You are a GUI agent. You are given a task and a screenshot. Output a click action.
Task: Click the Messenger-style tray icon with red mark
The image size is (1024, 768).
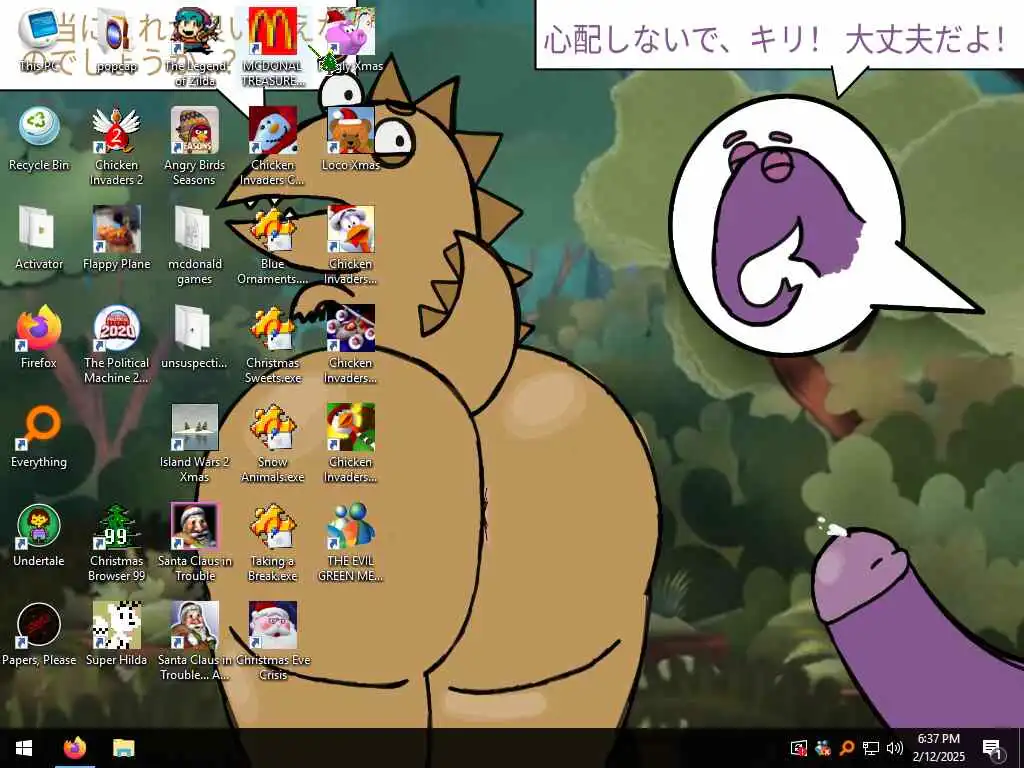[x=823, y=748]
